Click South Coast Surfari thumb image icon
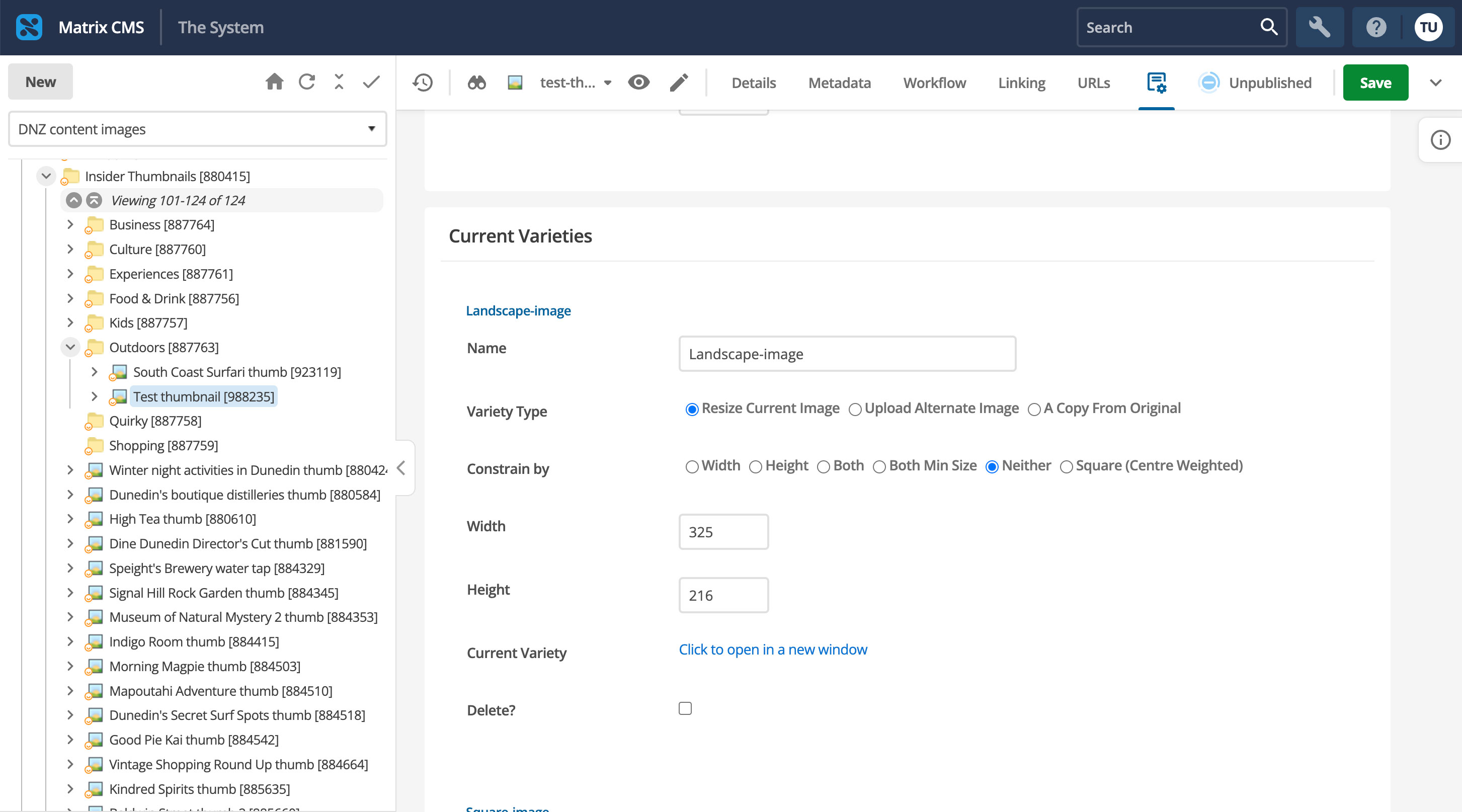 coord(118,372)
